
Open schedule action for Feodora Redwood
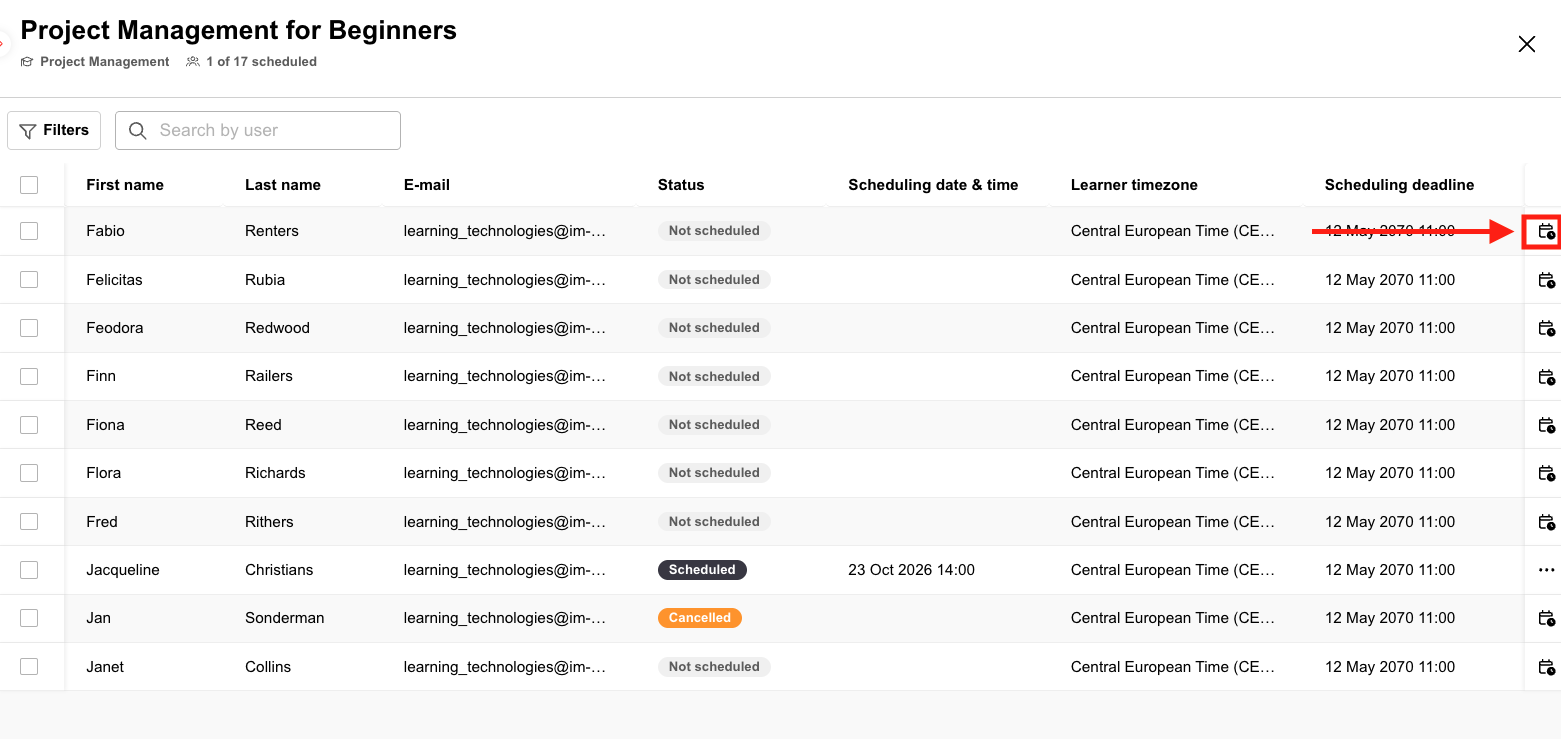click(x=1546, y=328)
